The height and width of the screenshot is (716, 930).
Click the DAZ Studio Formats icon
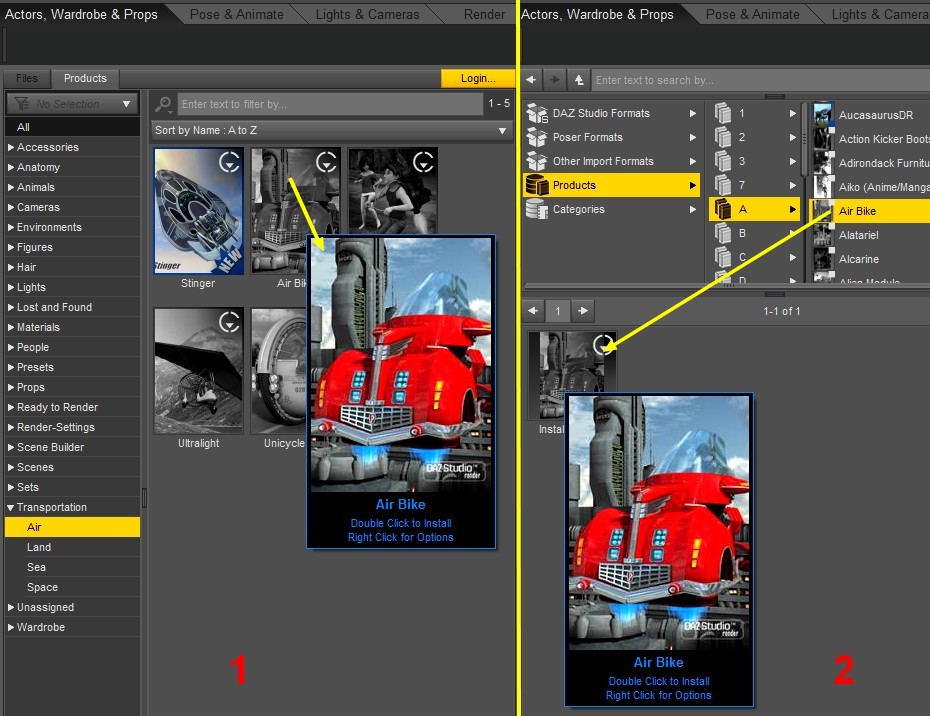(537, 113)
